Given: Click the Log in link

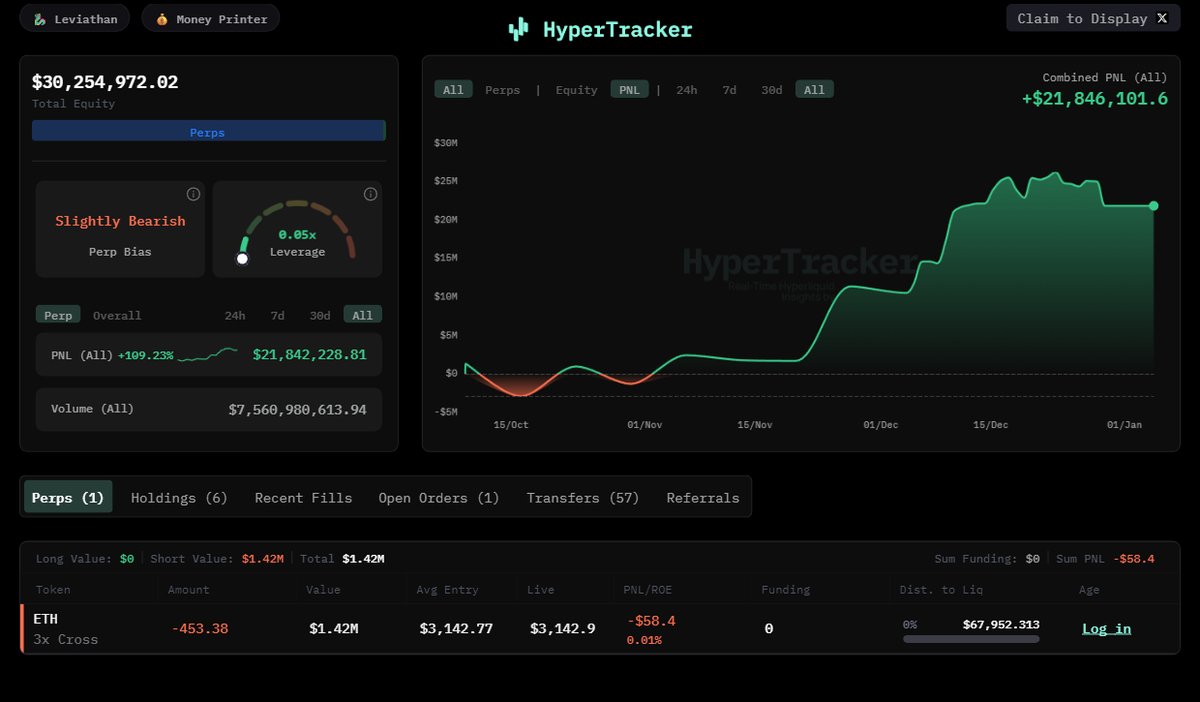Looking at the screenshot, I should point(1106,628).
